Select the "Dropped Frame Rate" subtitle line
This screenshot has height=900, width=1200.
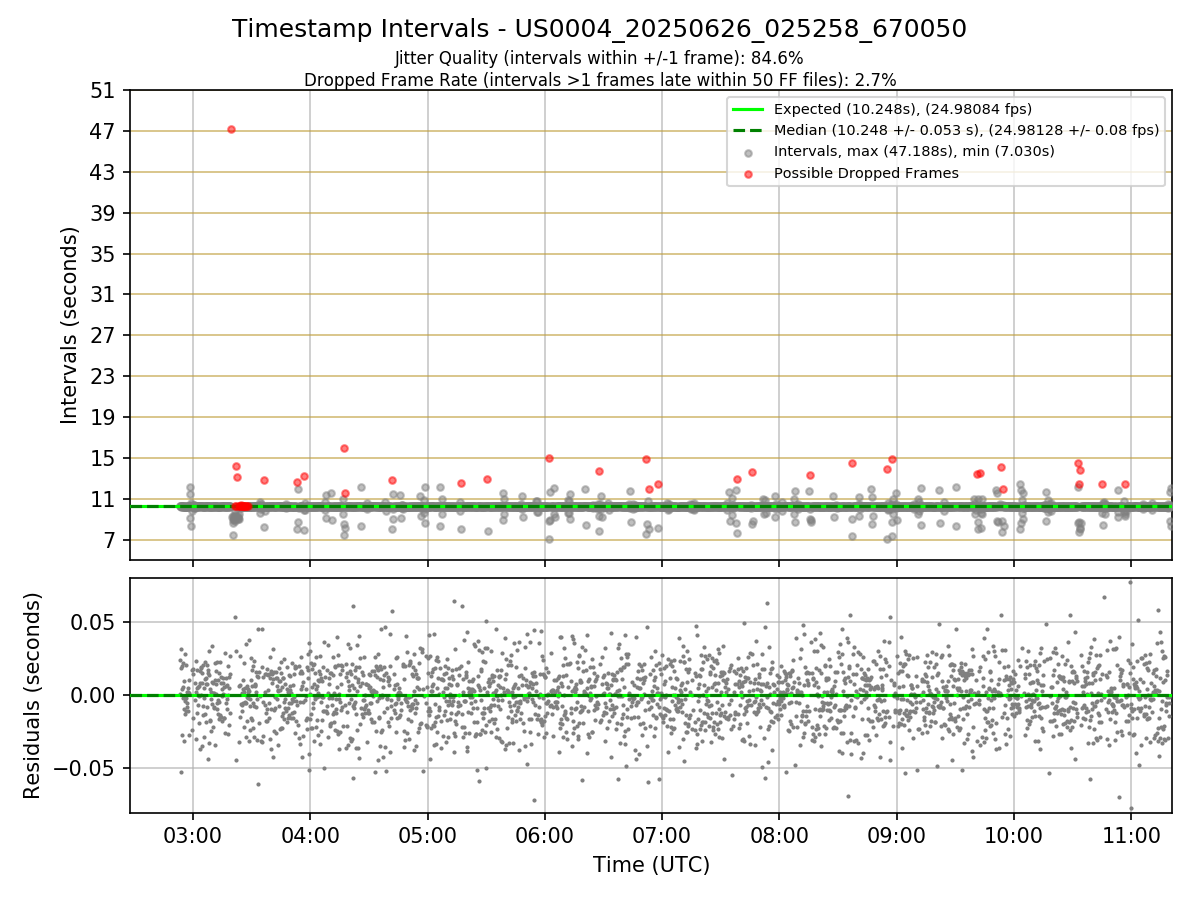pos(599,79)
